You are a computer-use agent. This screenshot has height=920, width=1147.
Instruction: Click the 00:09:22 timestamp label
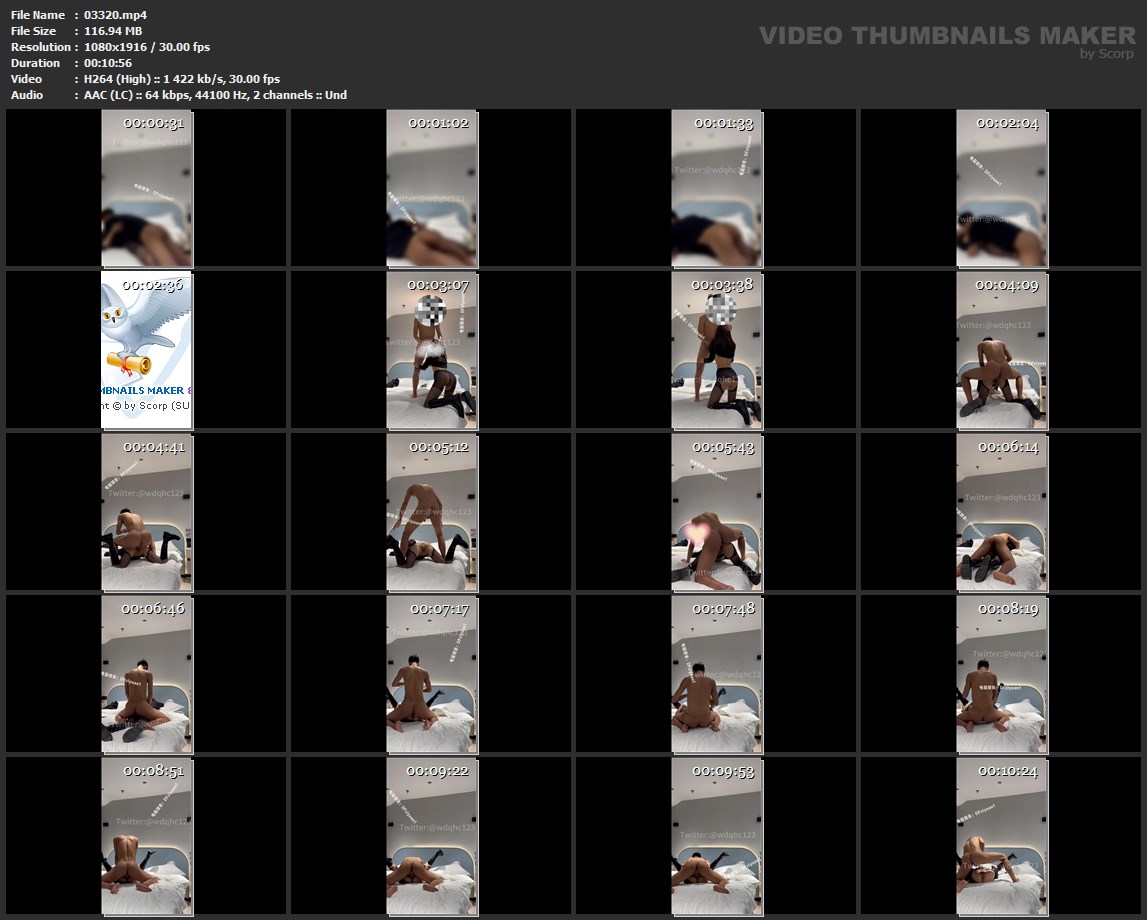click(438, 771)
